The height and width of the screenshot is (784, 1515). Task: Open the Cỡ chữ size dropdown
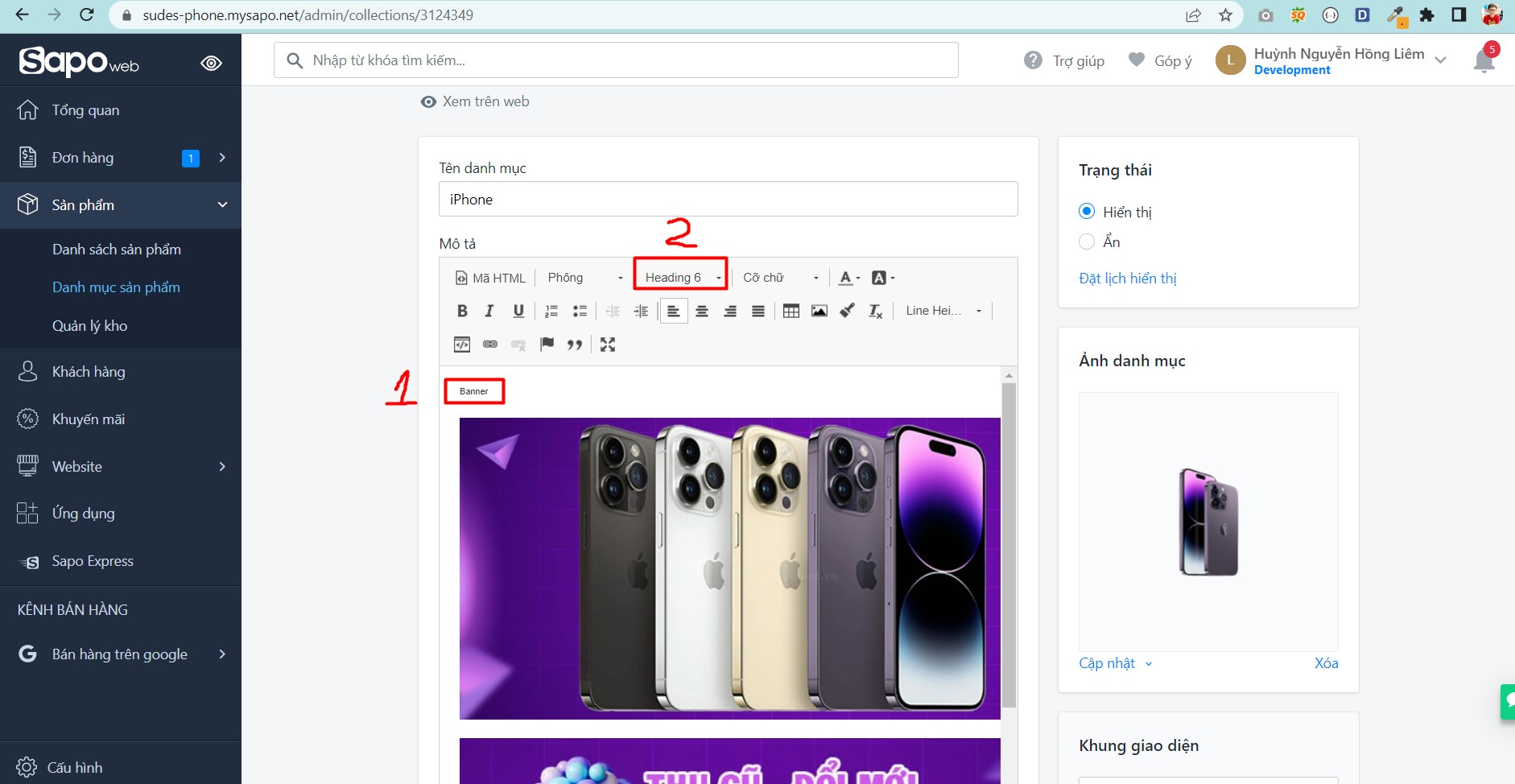point(780,278)
